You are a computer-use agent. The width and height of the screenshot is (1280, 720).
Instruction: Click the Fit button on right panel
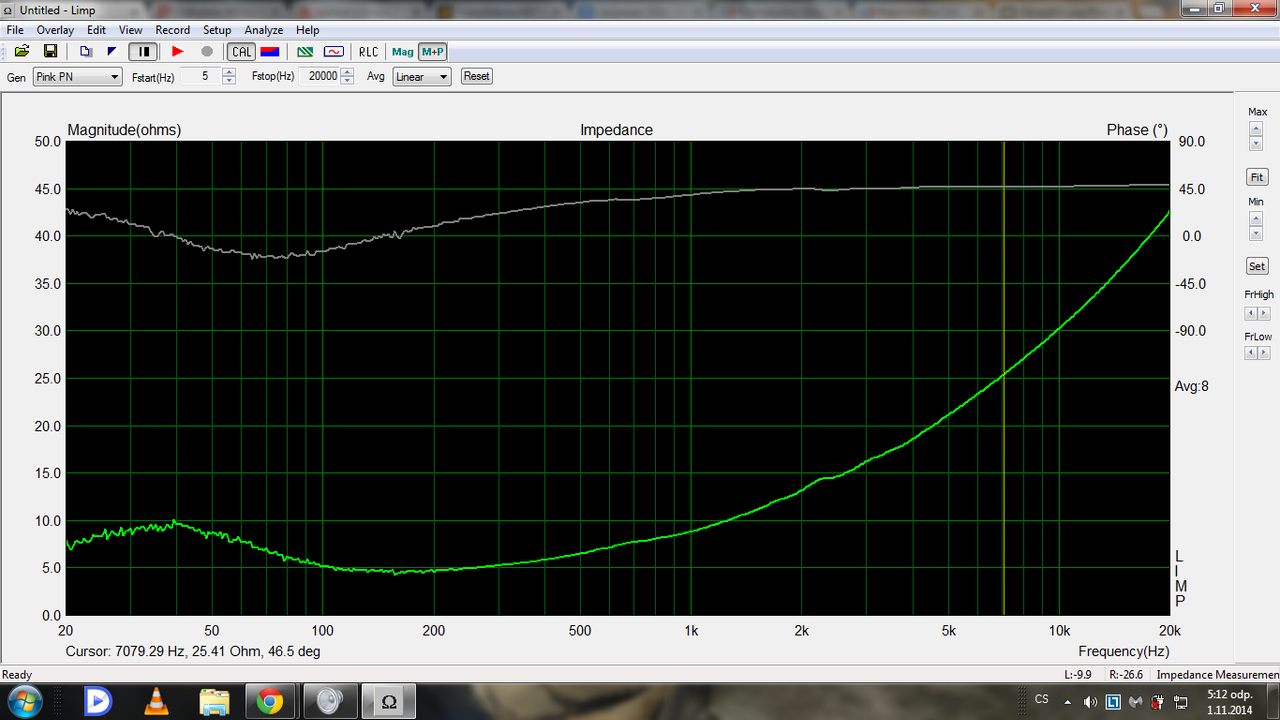pos(1257,177)
